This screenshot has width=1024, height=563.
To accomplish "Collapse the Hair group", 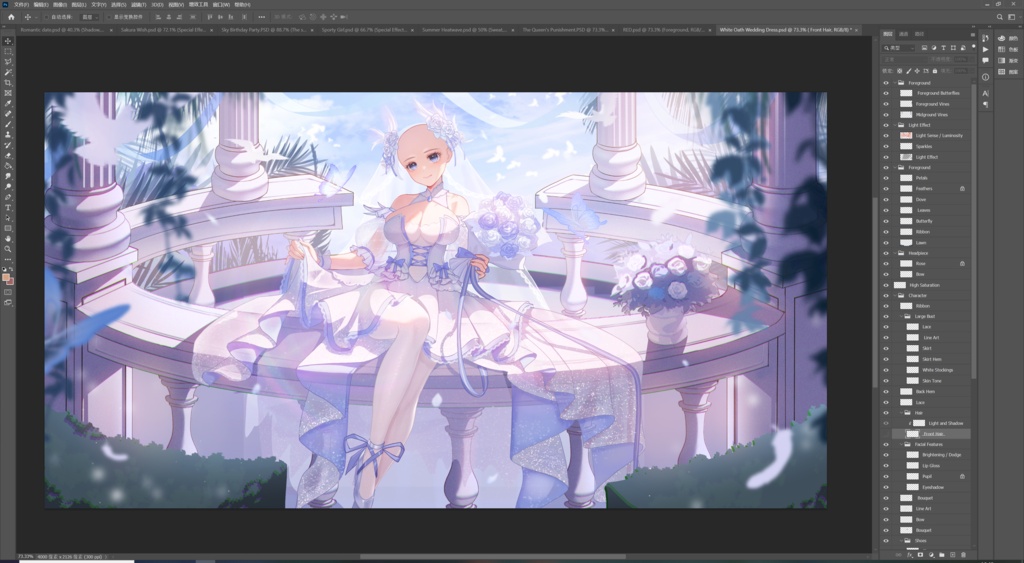I will [901, 413].
